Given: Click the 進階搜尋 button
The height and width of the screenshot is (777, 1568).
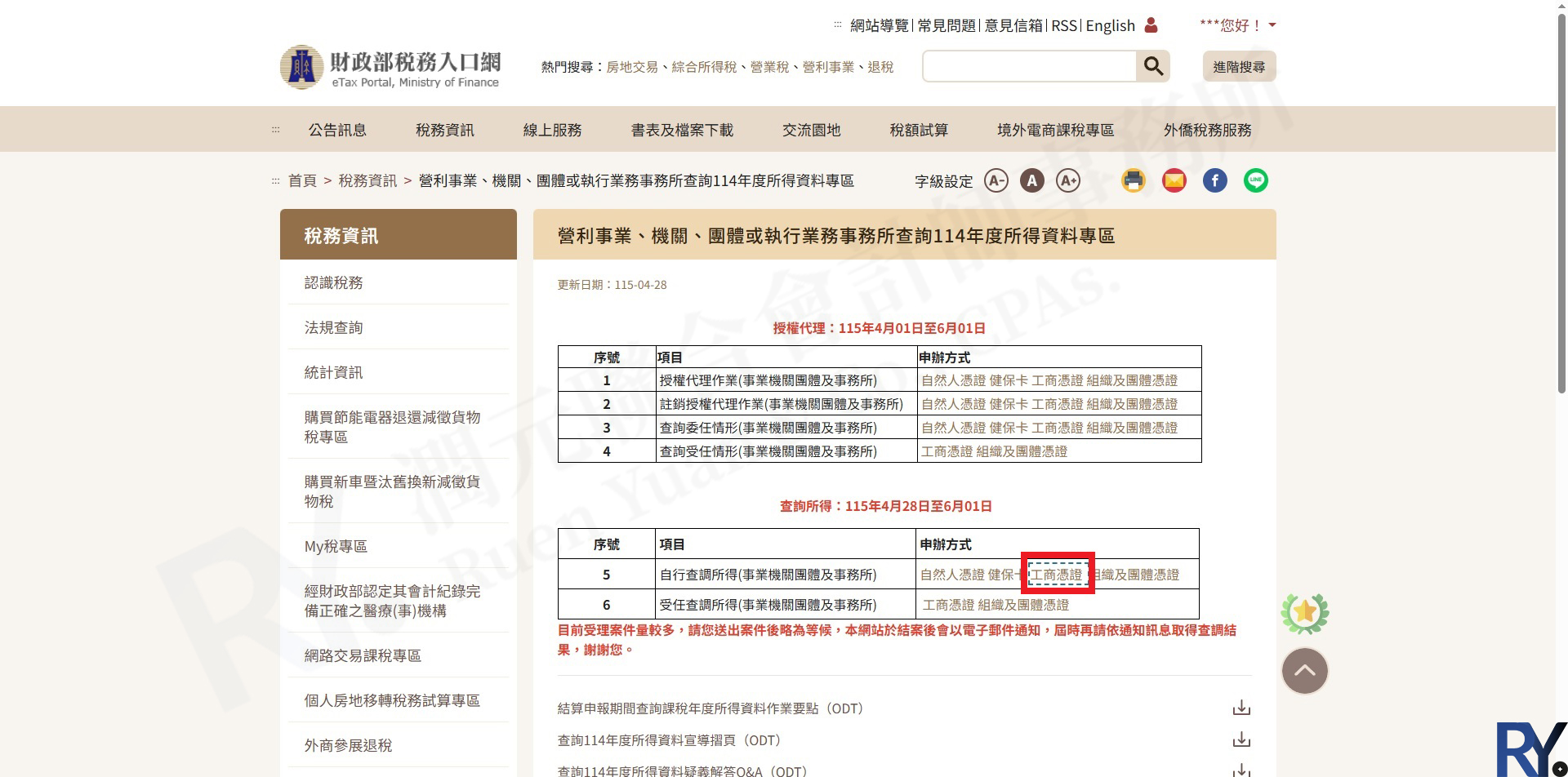Looking at the screenshot, I should coord(1238,67).
